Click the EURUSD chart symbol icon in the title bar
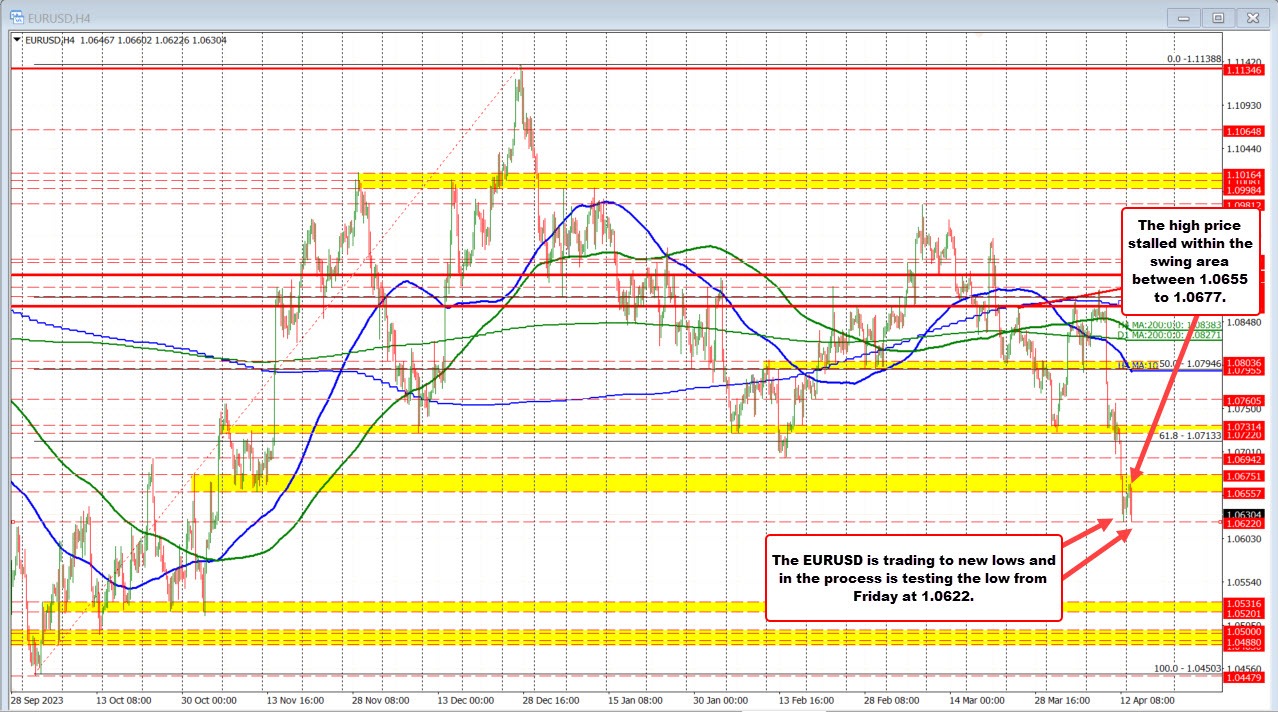This screenshot has height=712, width=1278. [16, 16]
